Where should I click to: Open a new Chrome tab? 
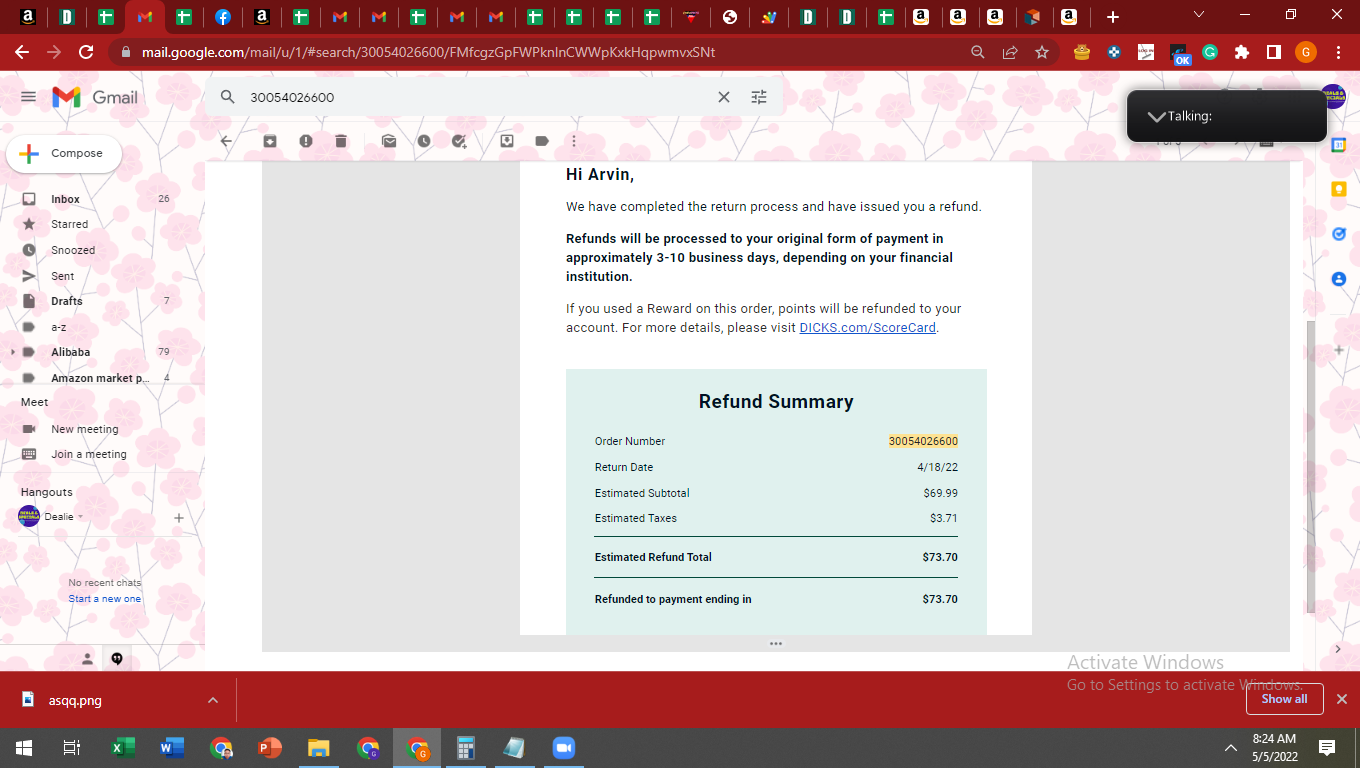pos(1112,16)
